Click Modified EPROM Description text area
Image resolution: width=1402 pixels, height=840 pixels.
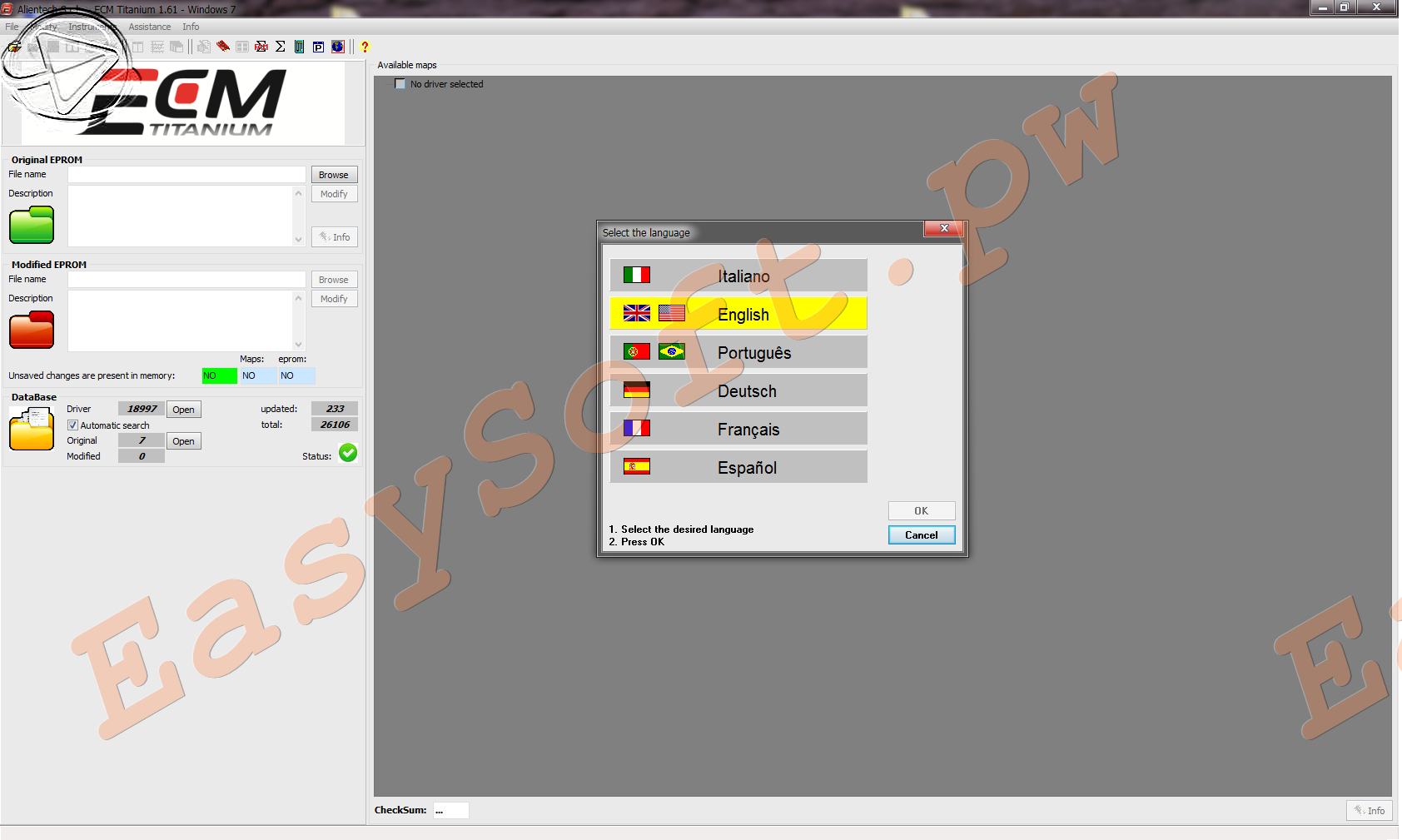[180, 321]
